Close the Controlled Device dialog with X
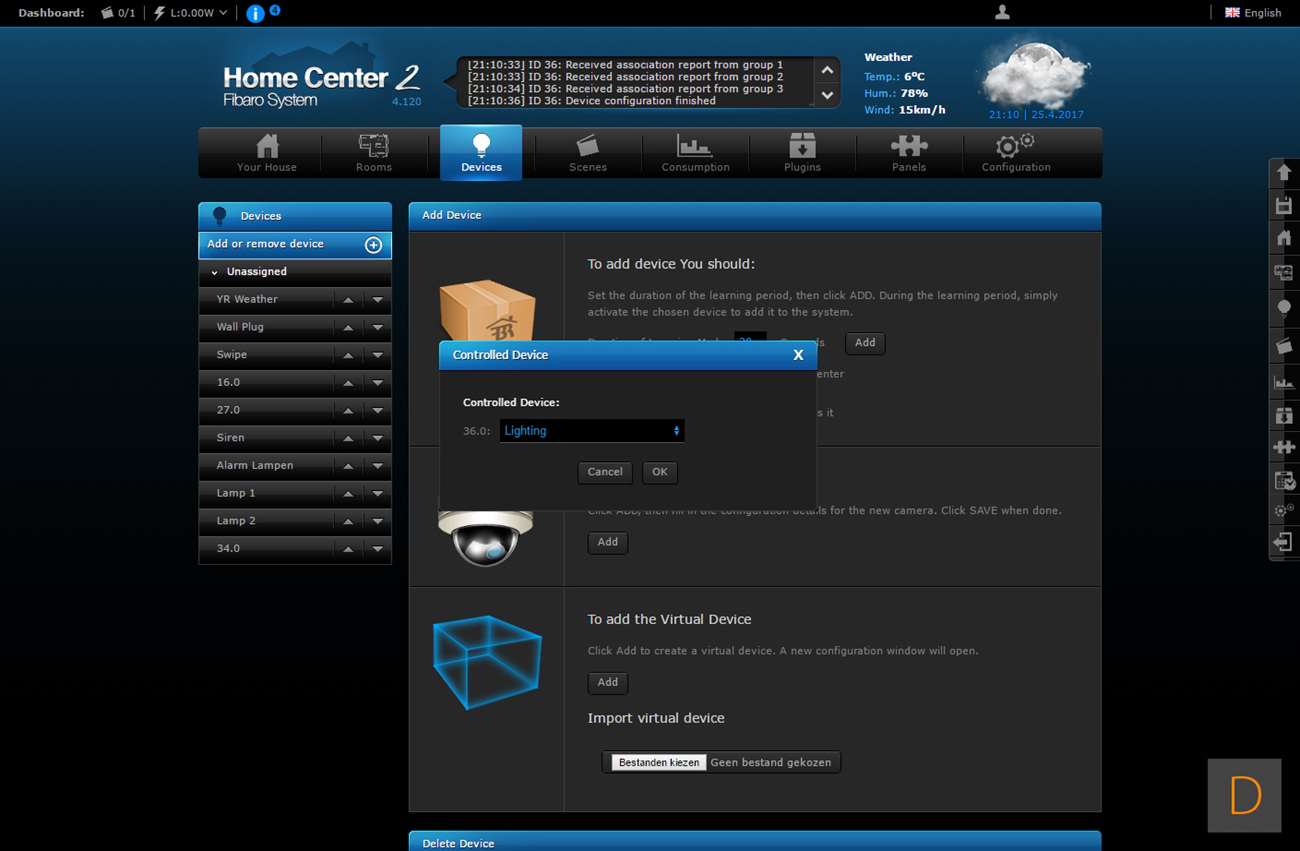This screenshot has height=851, width=1300. point(798,355)
